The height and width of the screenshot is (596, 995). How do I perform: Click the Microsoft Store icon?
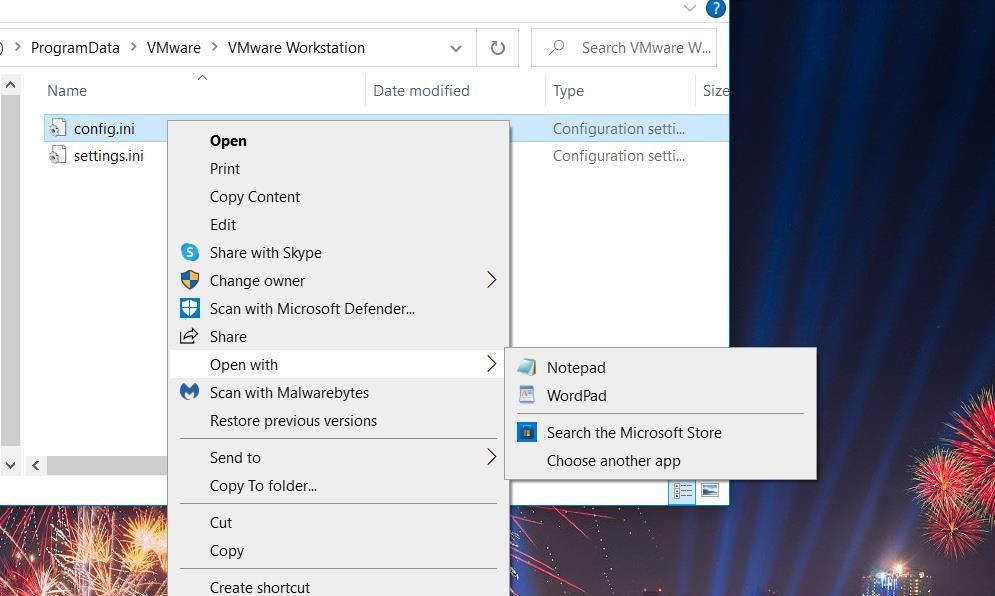pyautogui.click(x=527, y=432)
